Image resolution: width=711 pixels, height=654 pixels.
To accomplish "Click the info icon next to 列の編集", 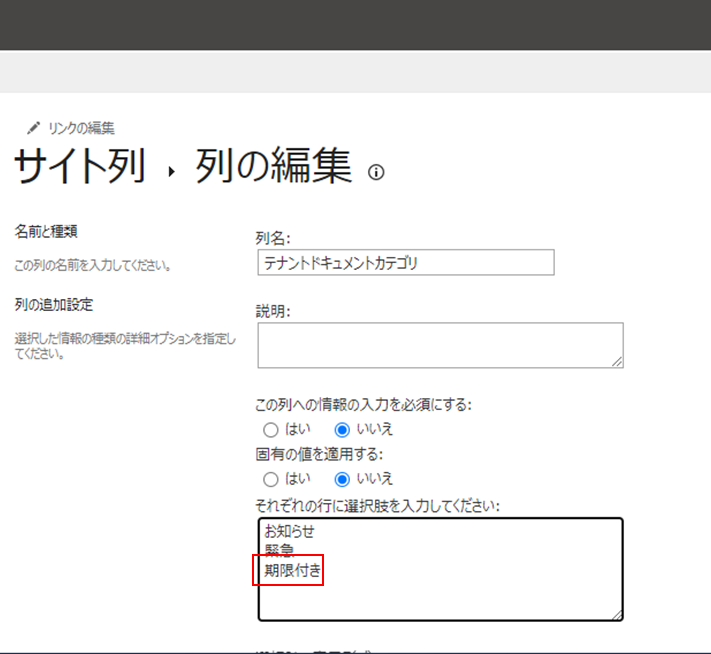I will (x=376, y=172).
